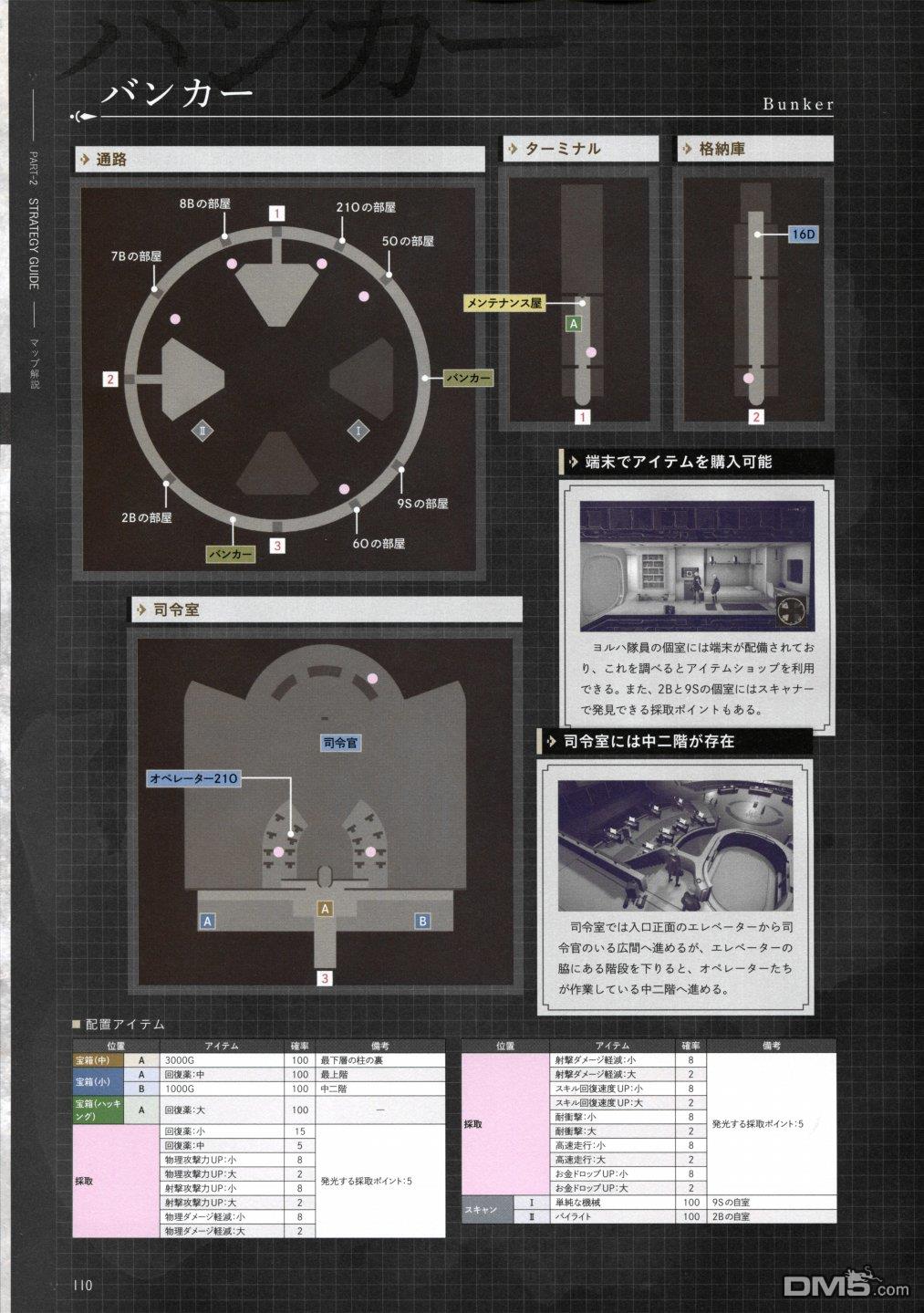Image resolution: width=924 pixels, height=1313 pixels.
Task: Click the pink gathering dot in hangar map
Action: pos(749,378)
